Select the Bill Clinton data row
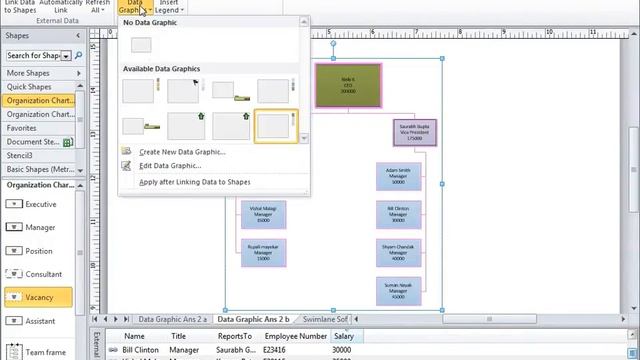640x360 pixels. pyautogui.click(x=365, y=350)
